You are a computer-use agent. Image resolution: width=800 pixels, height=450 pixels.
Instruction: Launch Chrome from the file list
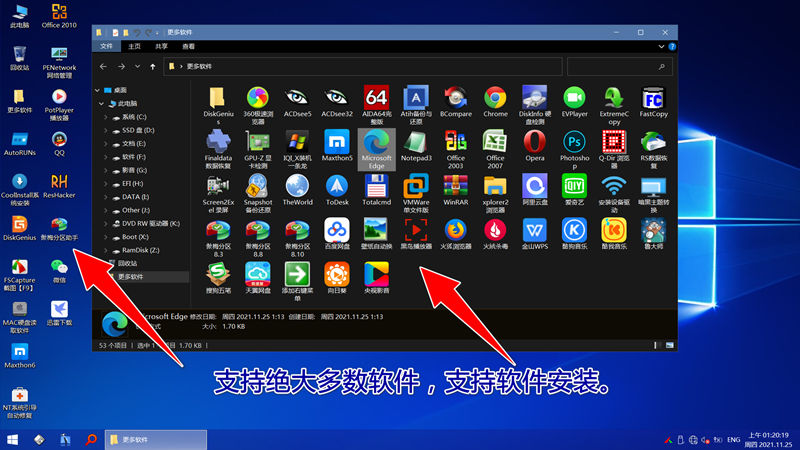click(x=495, y=102)
